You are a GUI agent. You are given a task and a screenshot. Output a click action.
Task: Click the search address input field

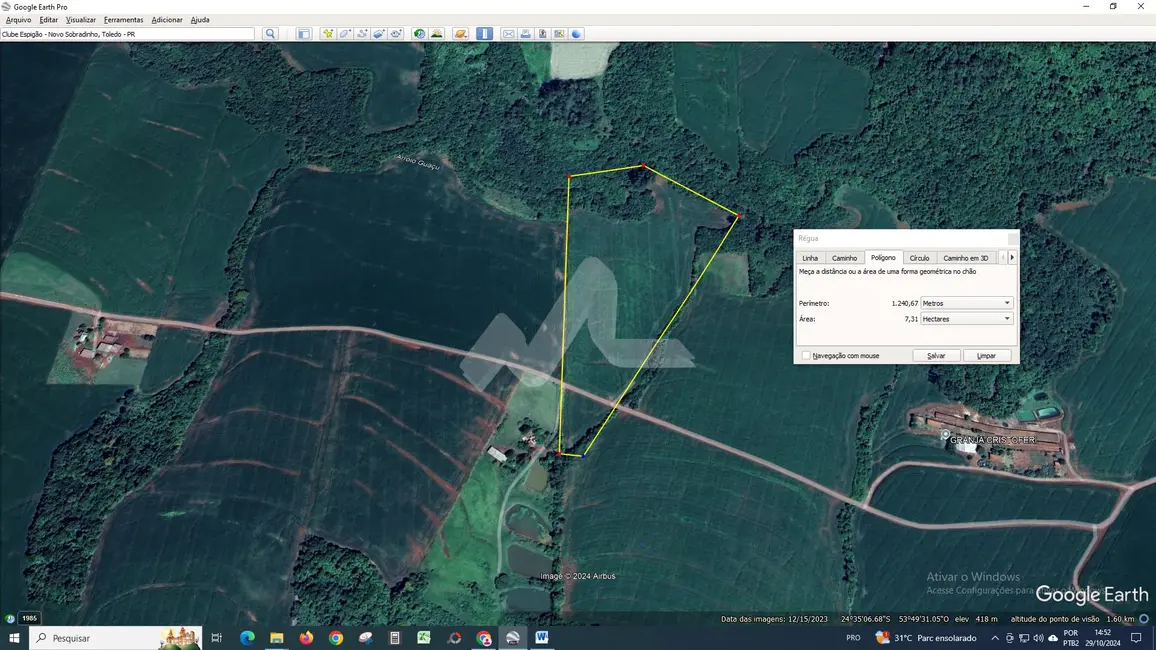coord(128,34)
